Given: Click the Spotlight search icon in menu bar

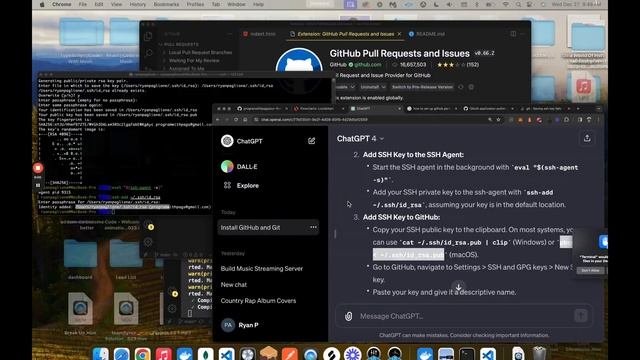Looking at the screenshot, I should coord(518,4).
